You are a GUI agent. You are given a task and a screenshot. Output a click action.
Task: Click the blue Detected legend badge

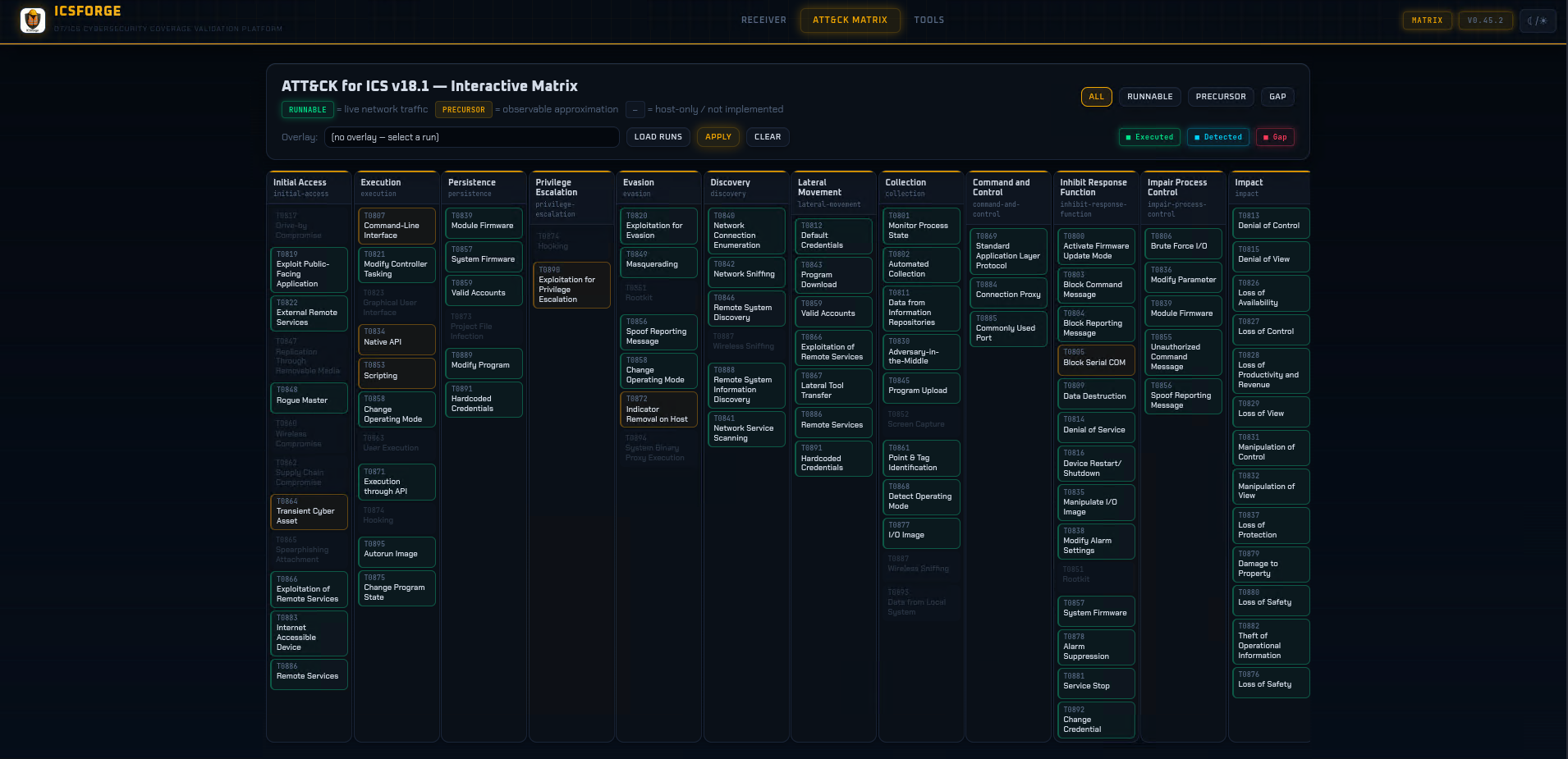pos(1217,137)
